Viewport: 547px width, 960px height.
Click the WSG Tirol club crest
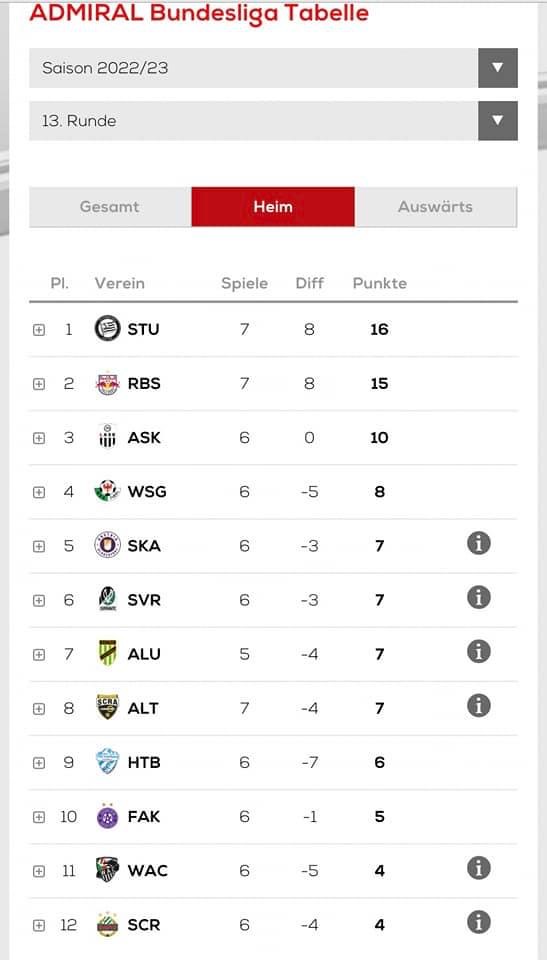(108, 491)
